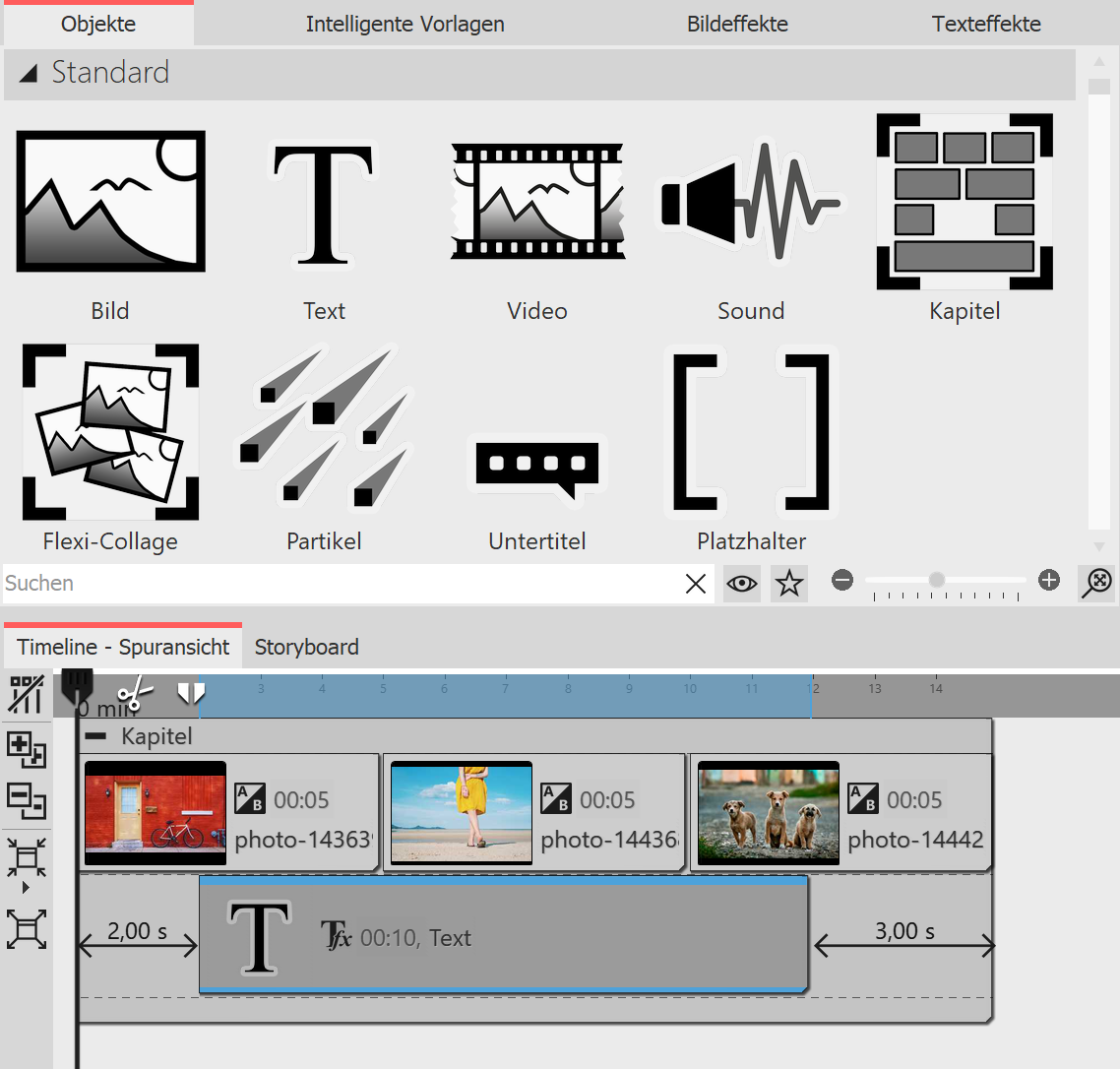The height and width of the screenshot is (1069, 1120).
Task: Insert a Flexi-Collage object
Action: (x=109, y=431)
